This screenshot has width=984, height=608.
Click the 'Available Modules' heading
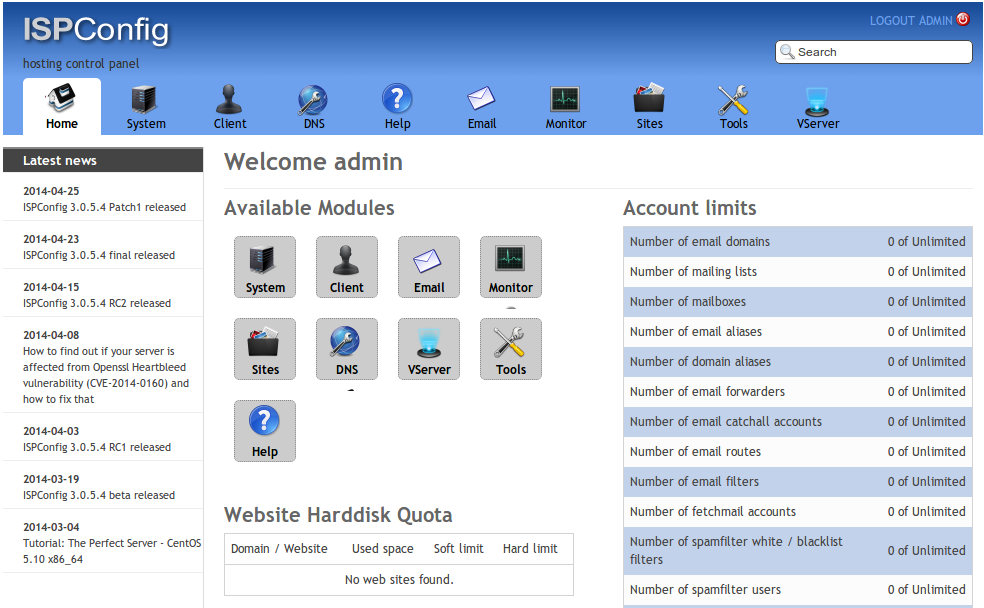click(x=309, y=208)
